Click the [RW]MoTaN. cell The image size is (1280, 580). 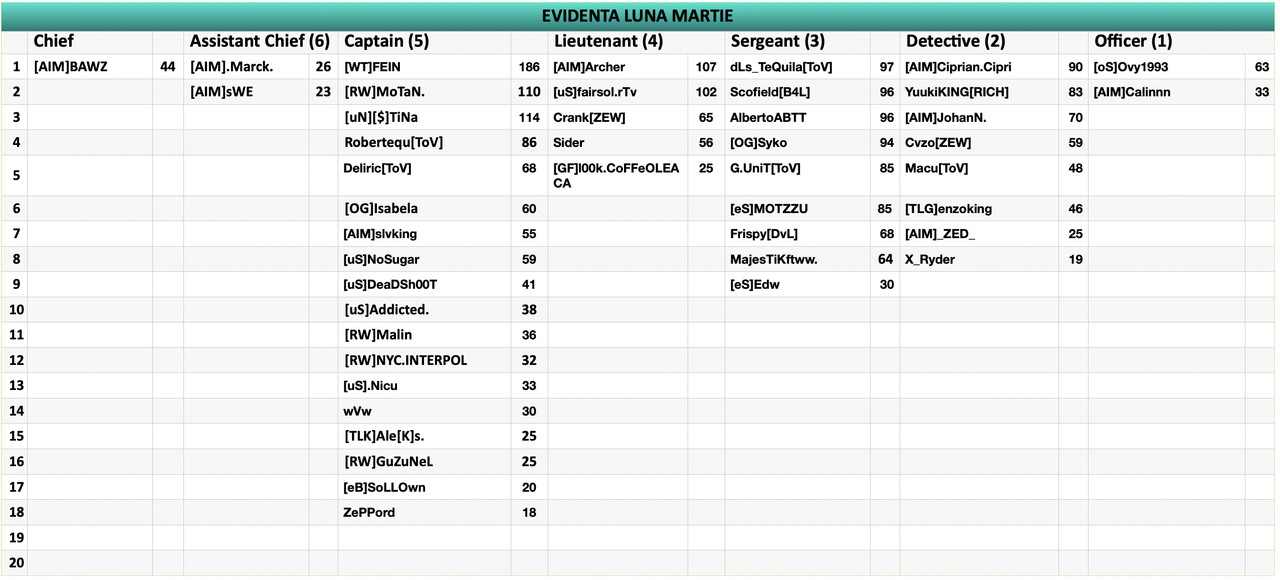pos(424,92)
